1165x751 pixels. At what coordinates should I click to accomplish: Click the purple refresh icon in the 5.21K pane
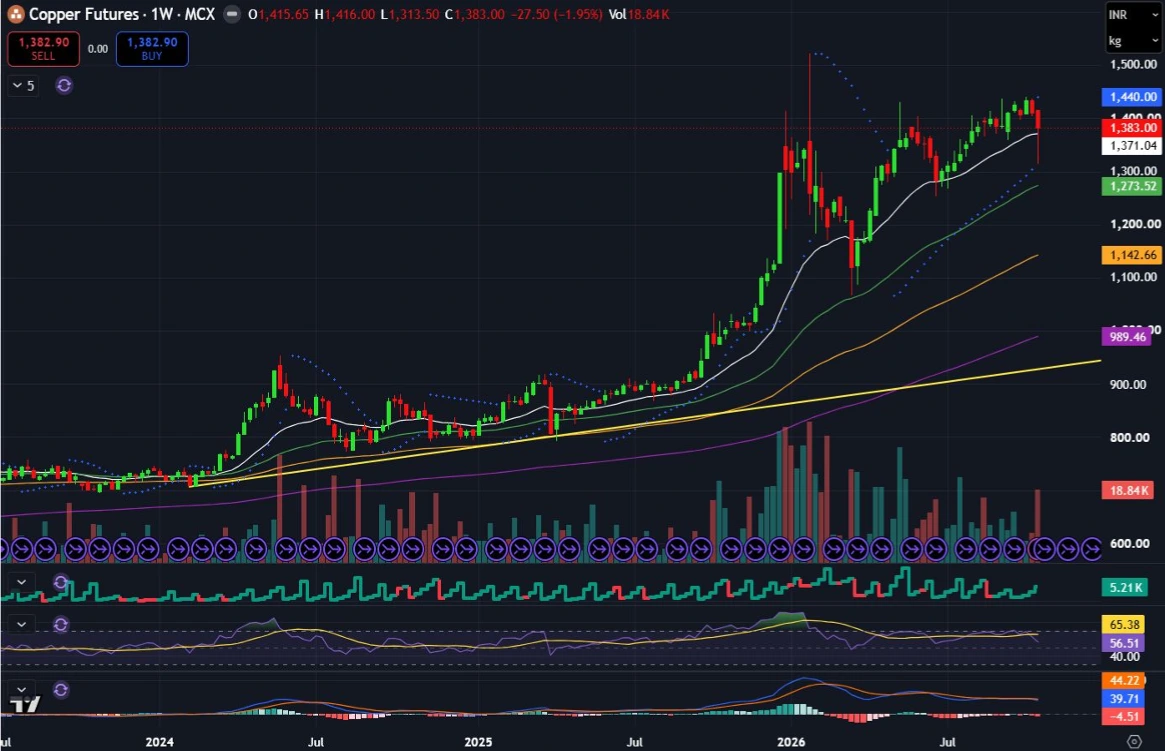coord(61,582)
